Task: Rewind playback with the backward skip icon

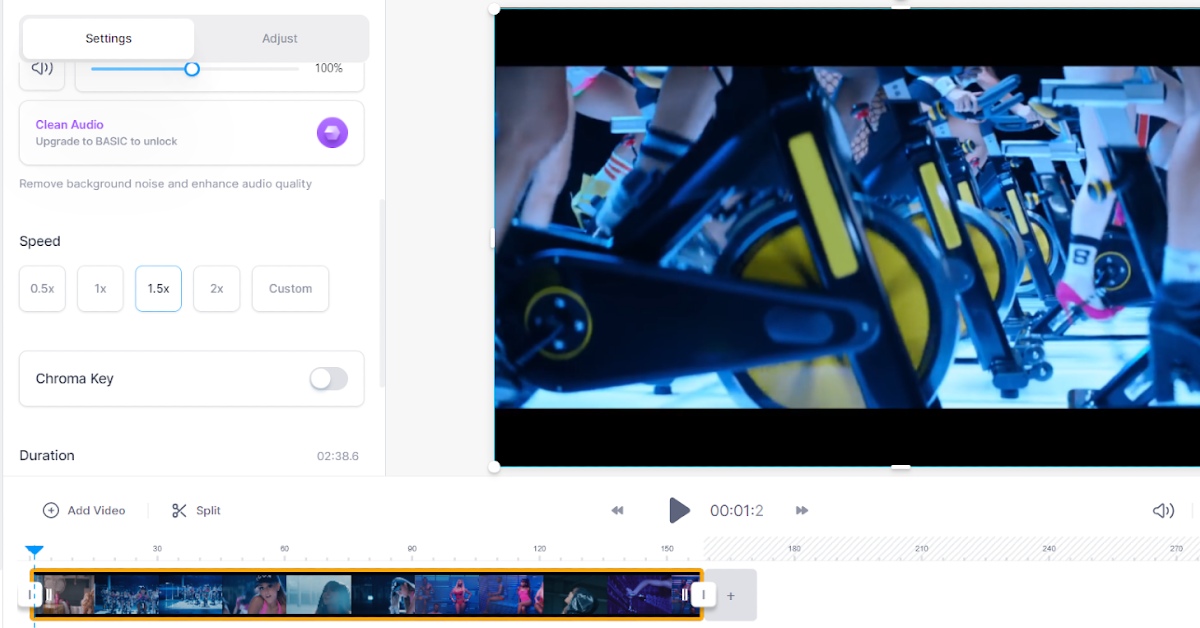Action: pyautogui.click(x=617, y=510)
